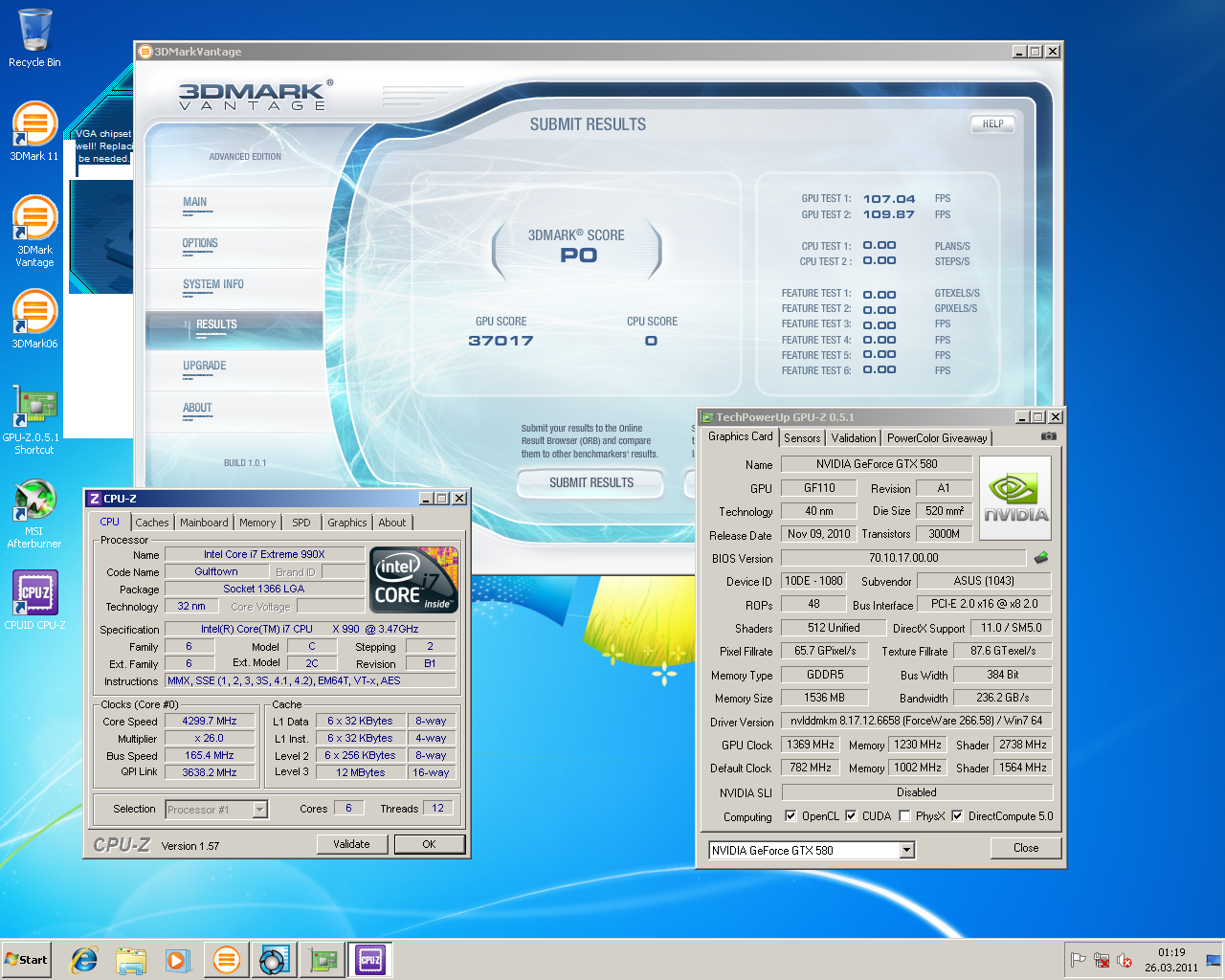
Task: Open the PowerColor Giveaway tab in GPU-Z
Action: pos(937,438)
